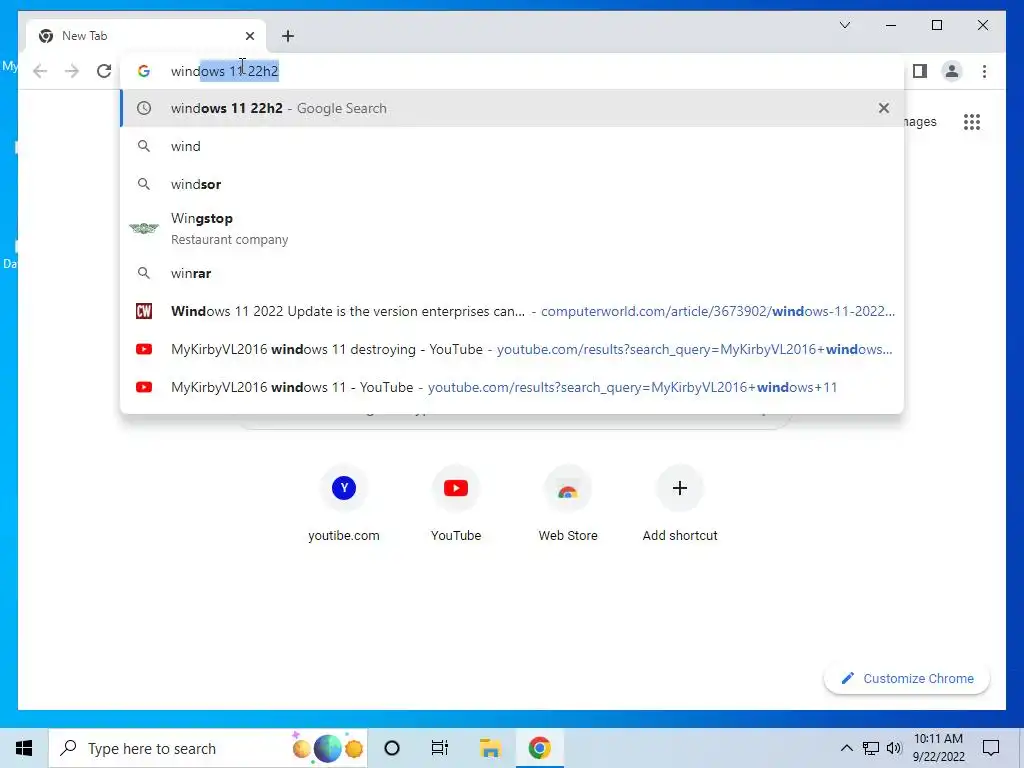Open Cortana circle icon on taskbar
This screenshot has height=768, width=1024.
392,748
